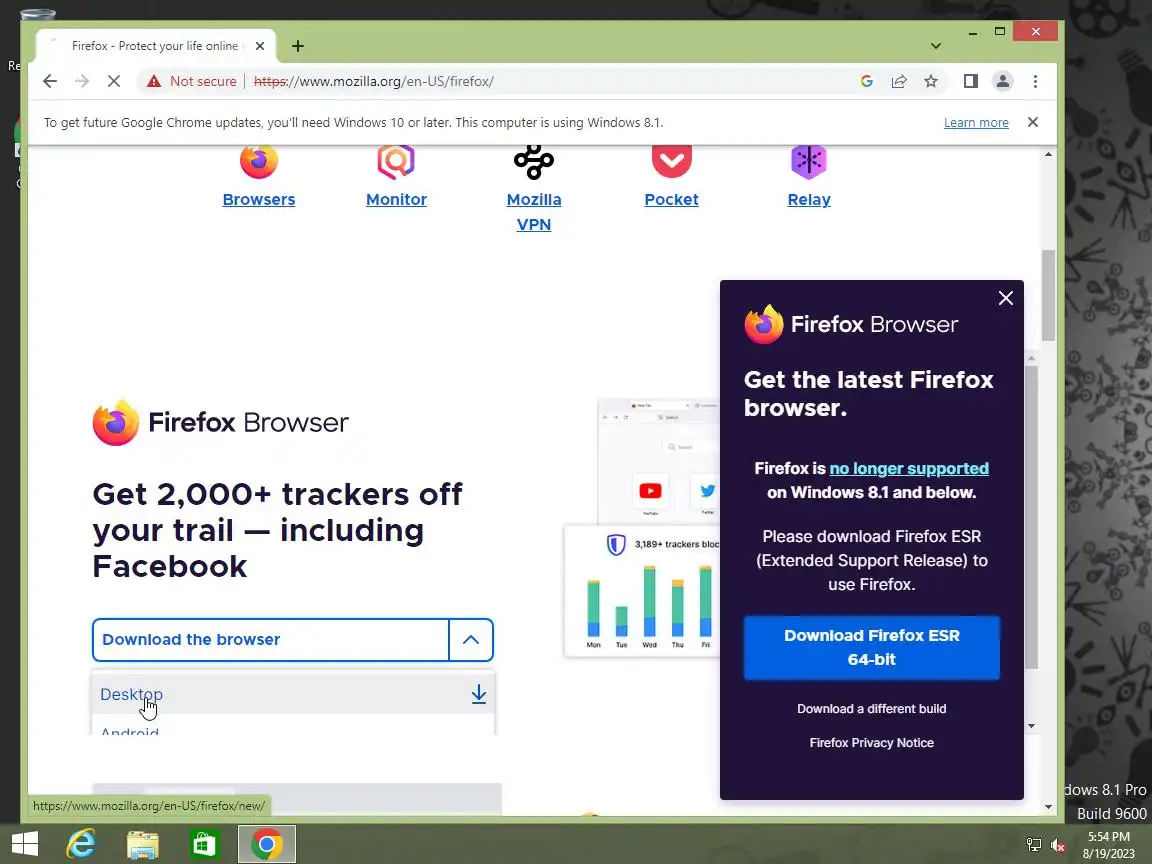Open Firefox Privacy Notice

pos(871,743)
